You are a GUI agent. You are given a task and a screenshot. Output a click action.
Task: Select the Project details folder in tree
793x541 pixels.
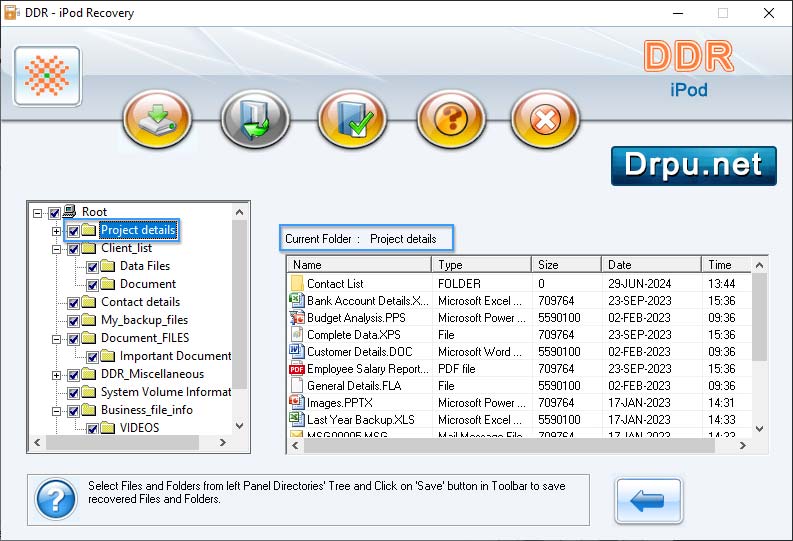pyautogui.click(x=138, y=230)
